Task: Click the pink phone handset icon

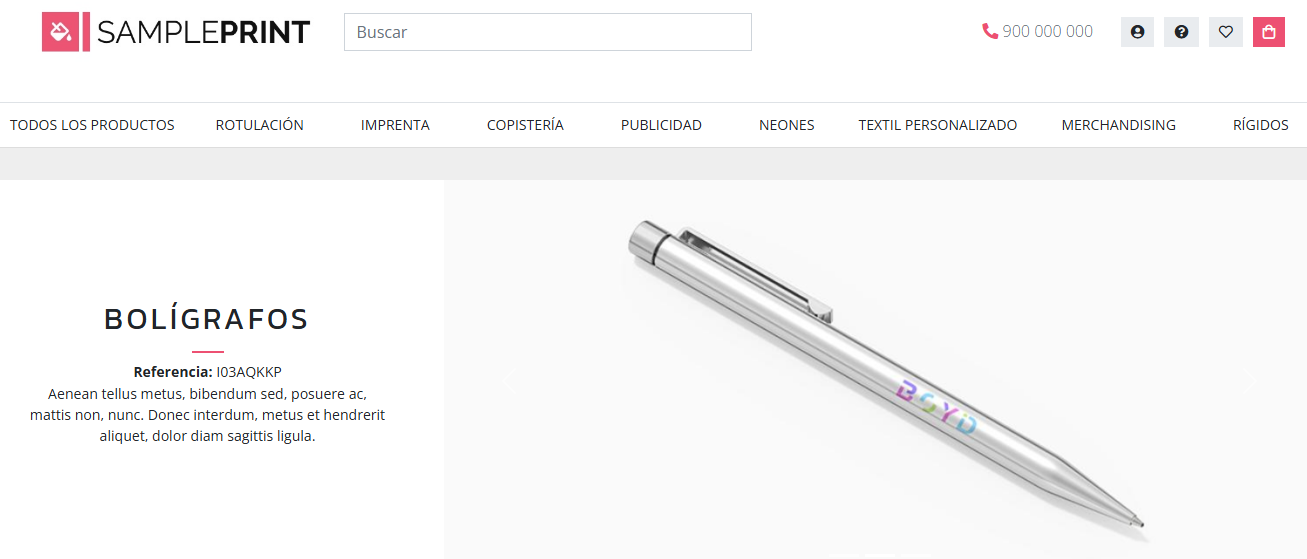Action: tap(990, 32)
